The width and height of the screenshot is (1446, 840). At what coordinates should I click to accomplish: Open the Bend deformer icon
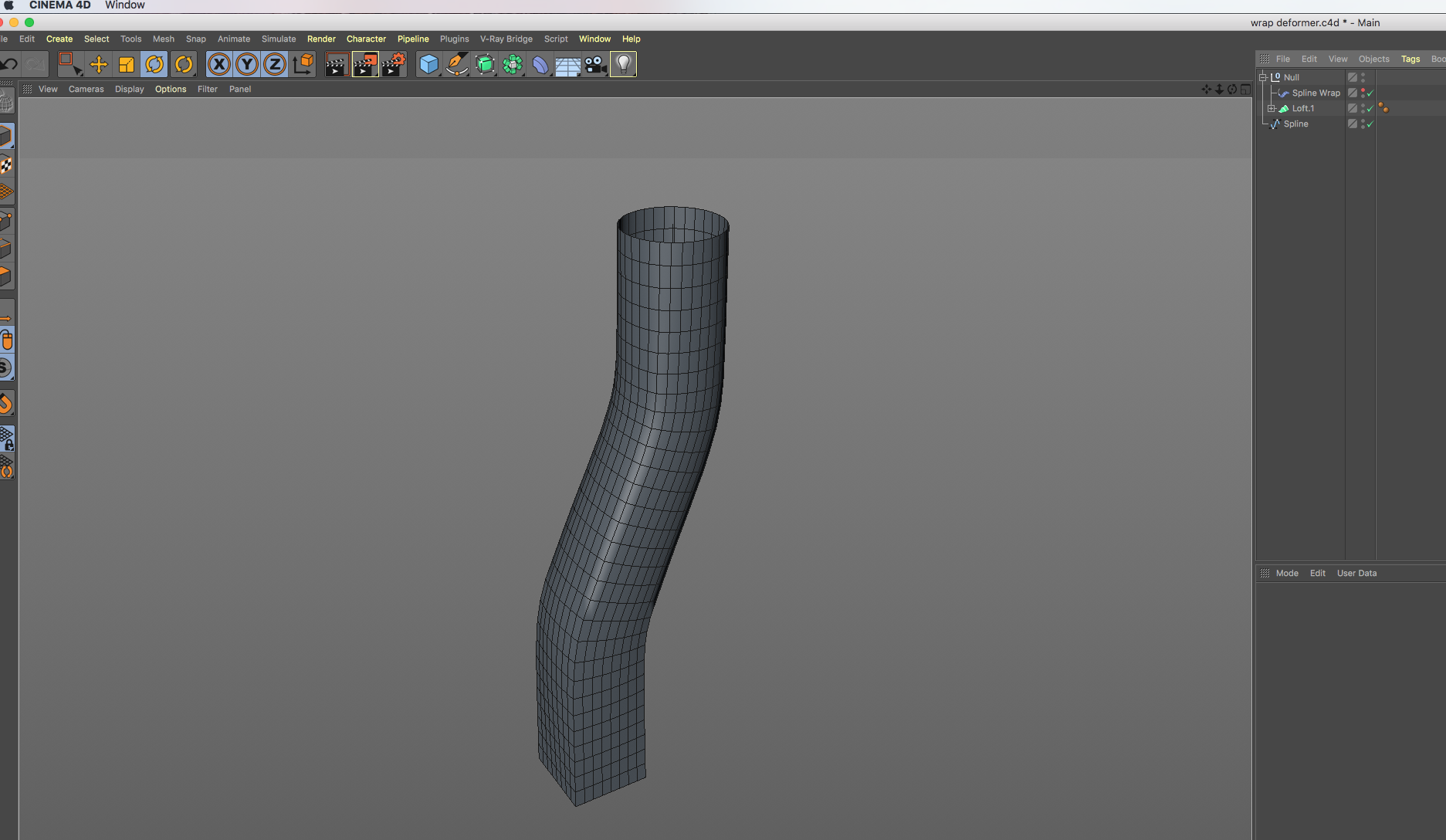click(x=540, y=64)
